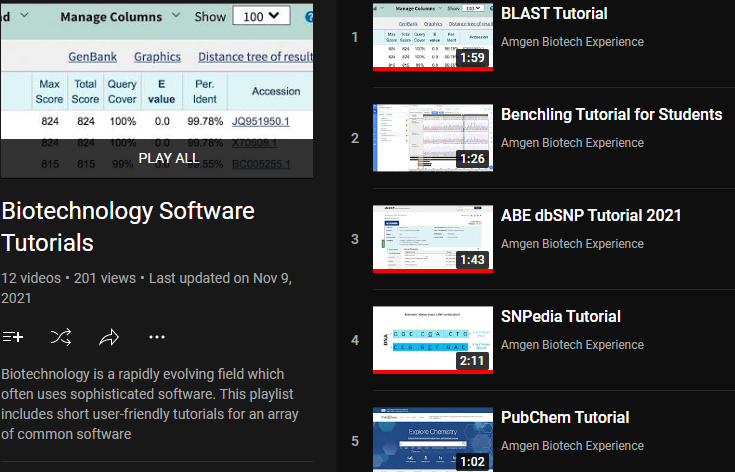Save playlist with the add-to-library icon
Image resolution: width=735 pixels, height=472 pixels.
pyautogui.click(x=13, y=337)
